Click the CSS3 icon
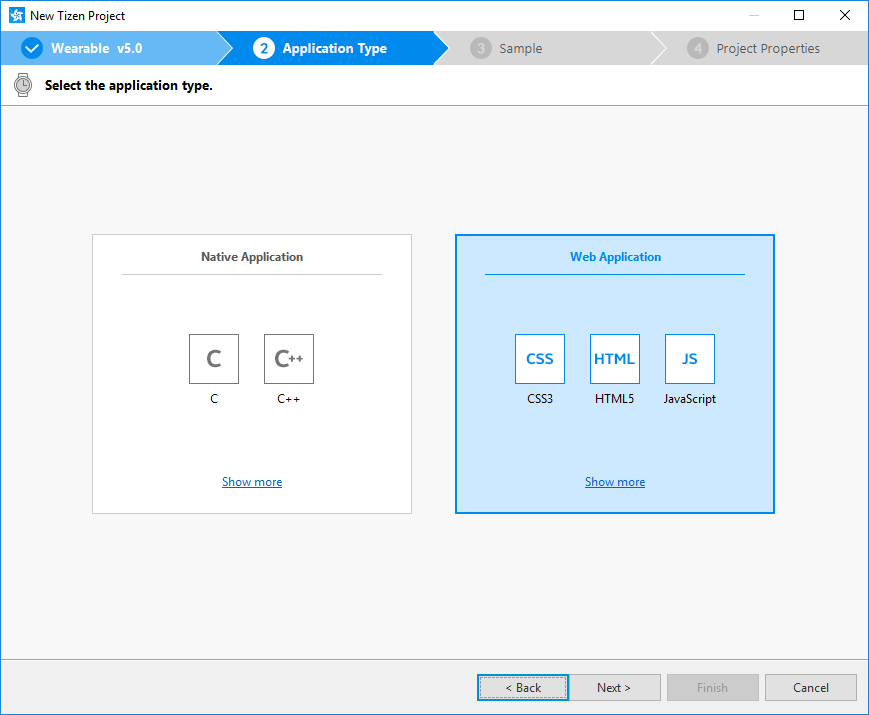Viewport: 869px width, 715px height. pos(539,358)
